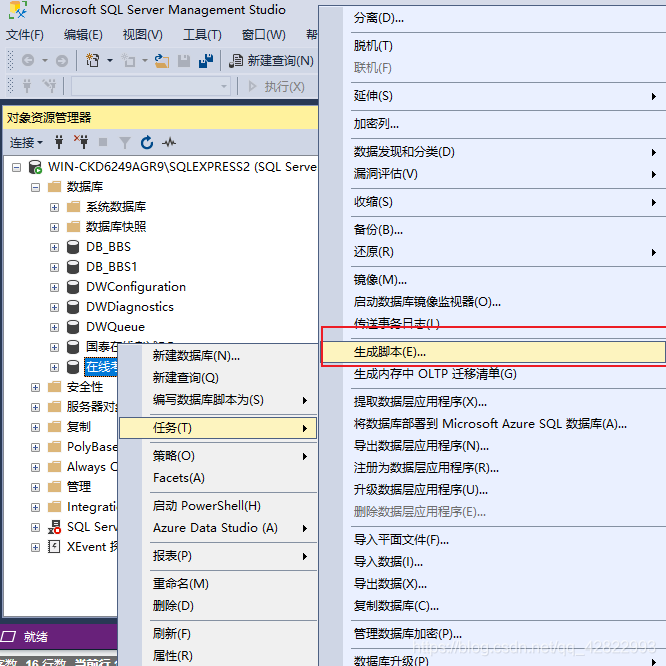Choose Facets(A) from context menu
This screenshot has height=666, width=666.
[x=217, y=478]
